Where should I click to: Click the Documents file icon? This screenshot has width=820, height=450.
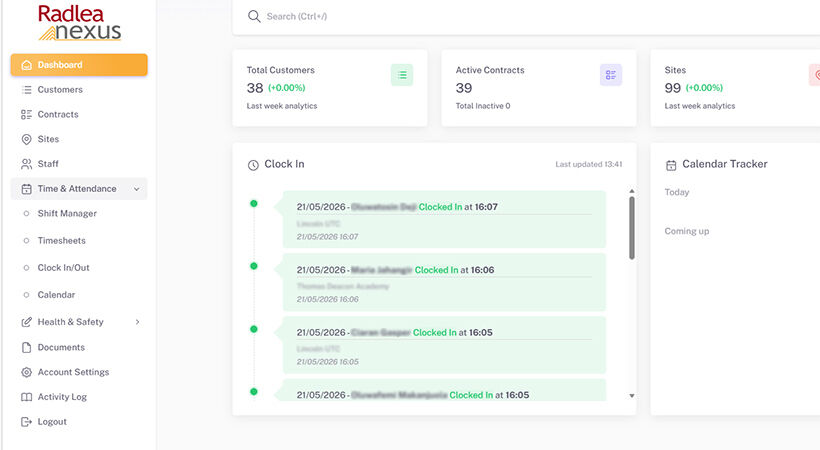[x=26, y=347]
